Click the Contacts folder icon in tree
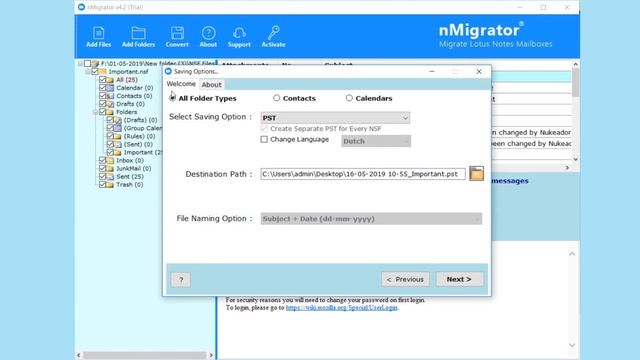Screen dimensions: 640x360 pyautogui.click(x=110, y=96)
